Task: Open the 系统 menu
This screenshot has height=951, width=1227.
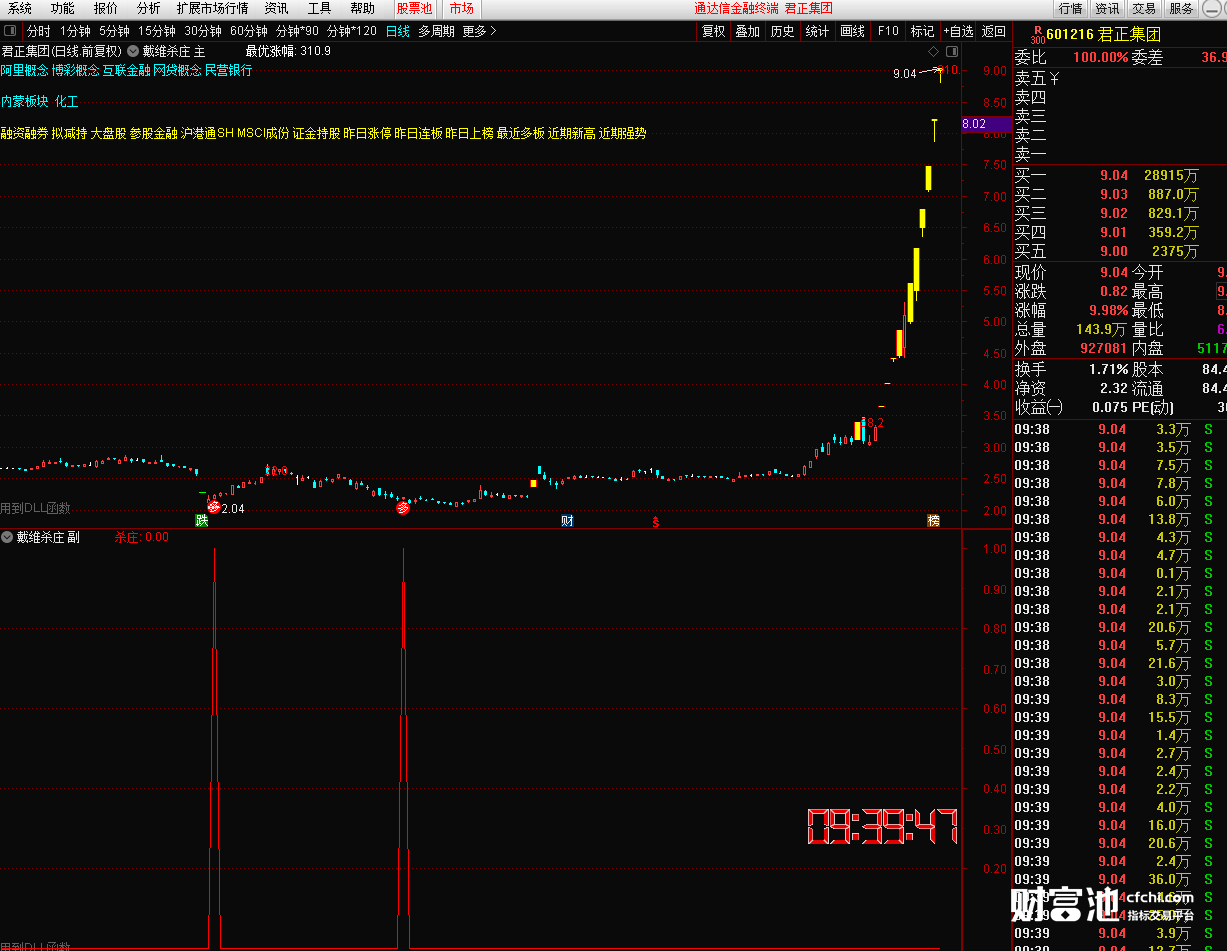Action: [x=20, y=8]
